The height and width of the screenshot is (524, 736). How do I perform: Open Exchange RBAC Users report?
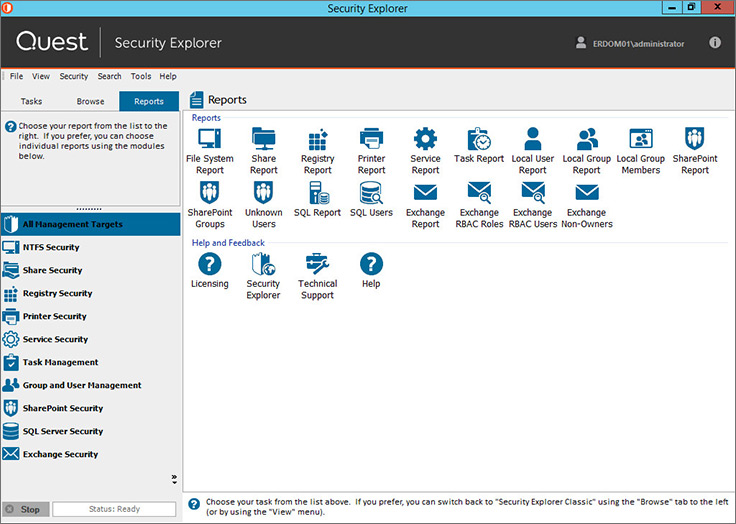pos(533,205)
